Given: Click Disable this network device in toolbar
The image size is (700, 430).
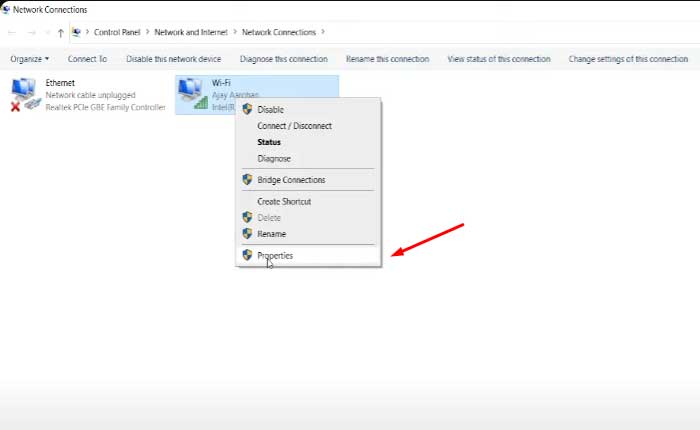Looking at the screenshot, I should (x=173, y=59).
